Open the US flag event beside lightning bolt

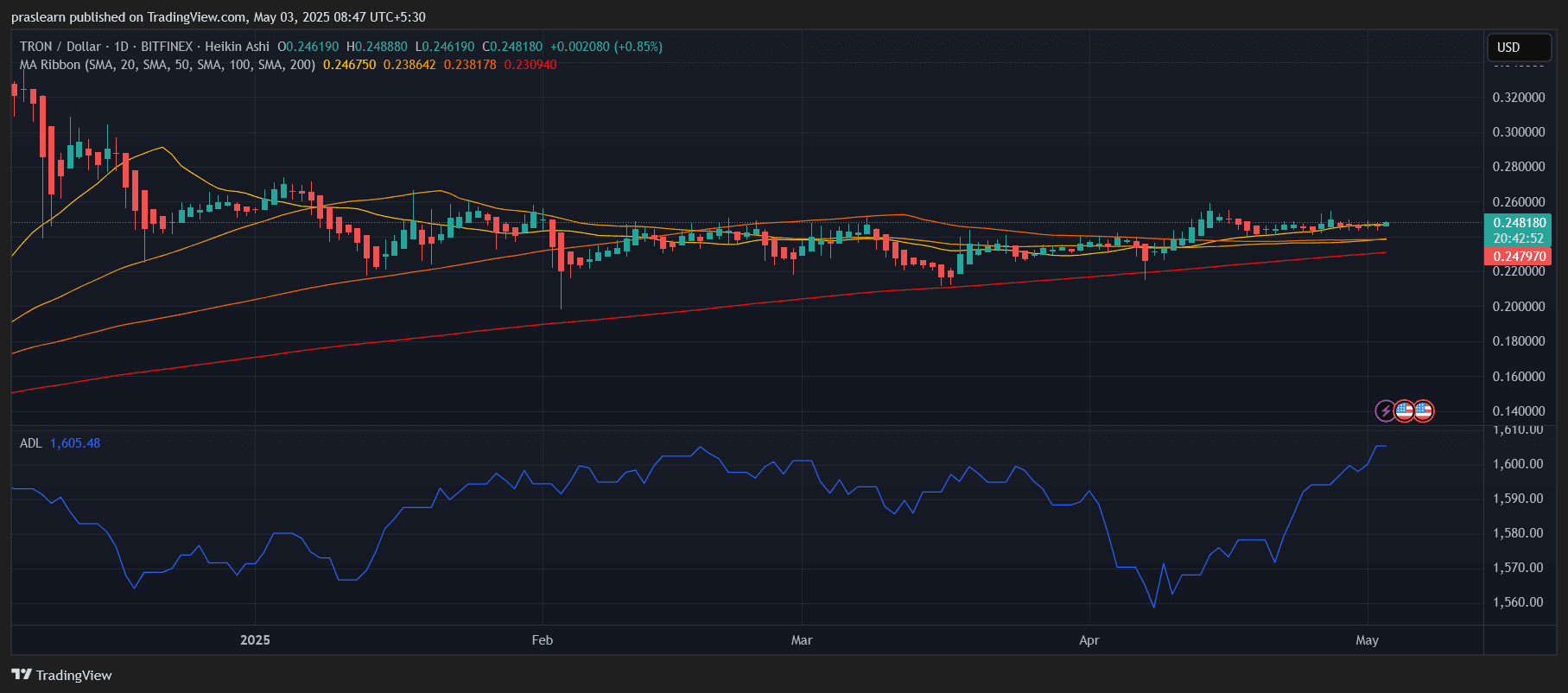[x=1405, y=411]
